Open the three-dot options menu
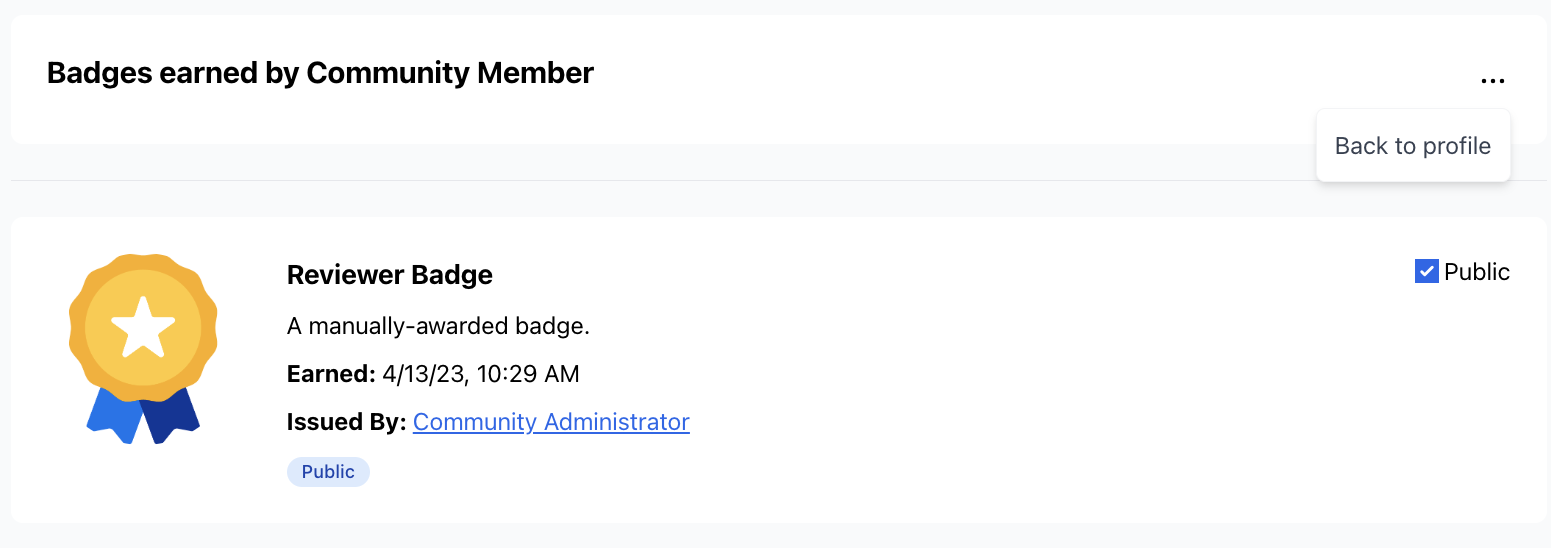The height and width of the screenshot is (548, 1551). coord(1492,80)
